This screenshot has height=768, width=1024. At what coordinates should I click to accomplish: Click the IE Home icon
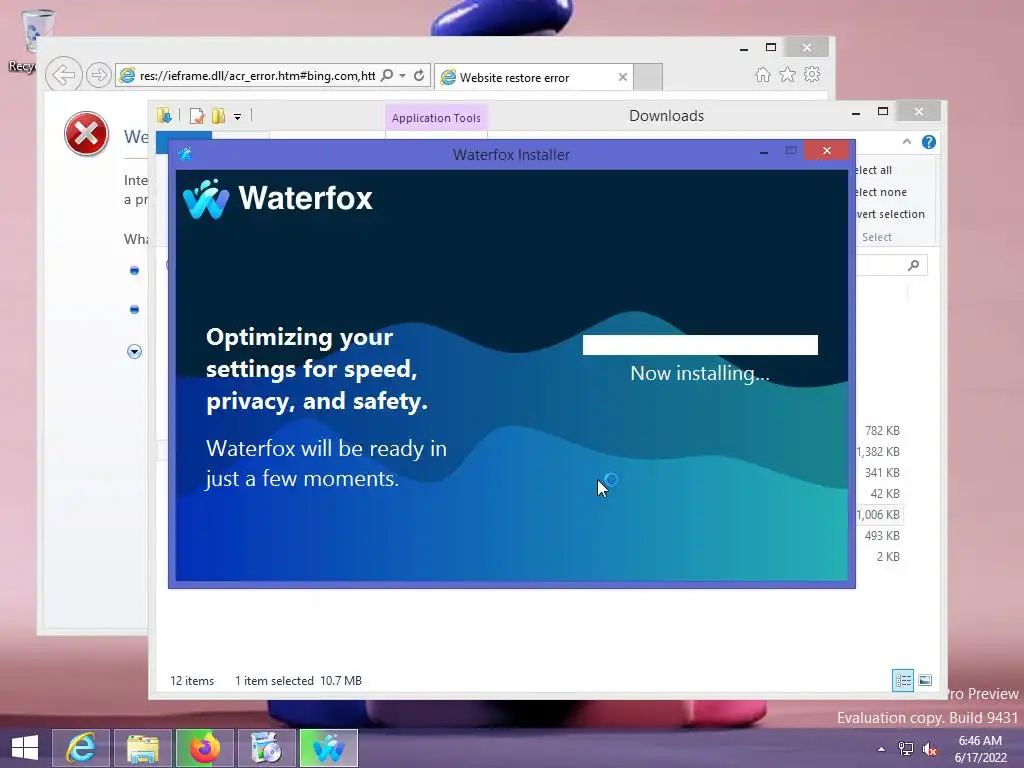[763, 74]
